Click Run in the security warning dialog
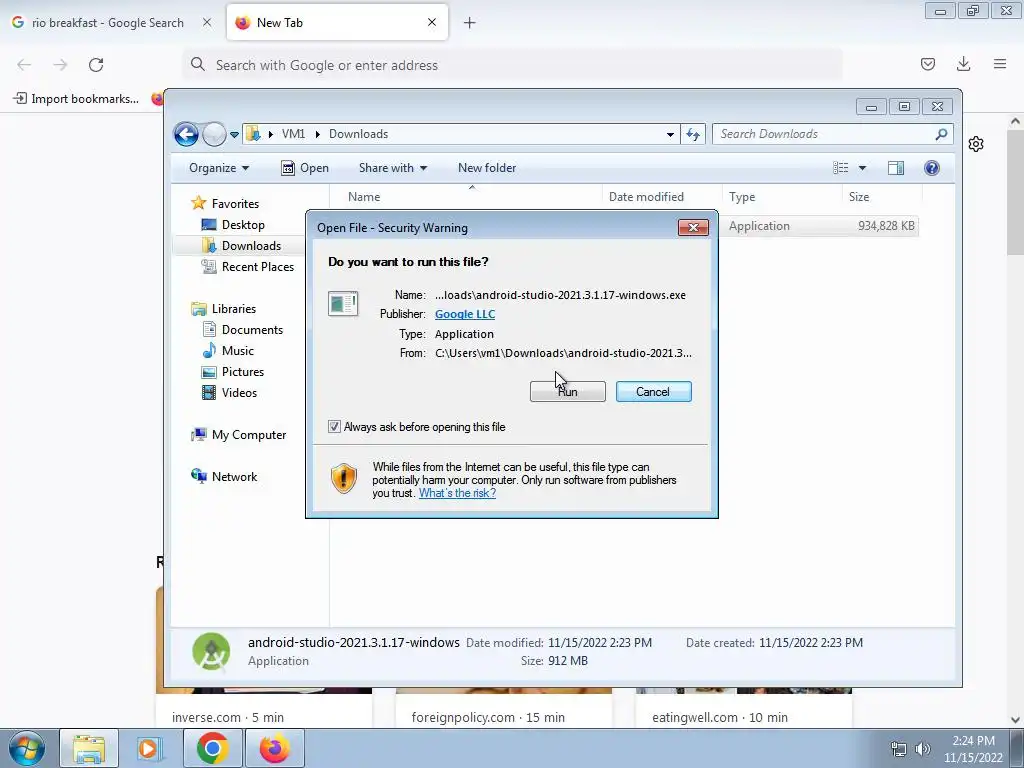Image resolution: width=1024 pixels, height=768 pixels. click(568, 392)
